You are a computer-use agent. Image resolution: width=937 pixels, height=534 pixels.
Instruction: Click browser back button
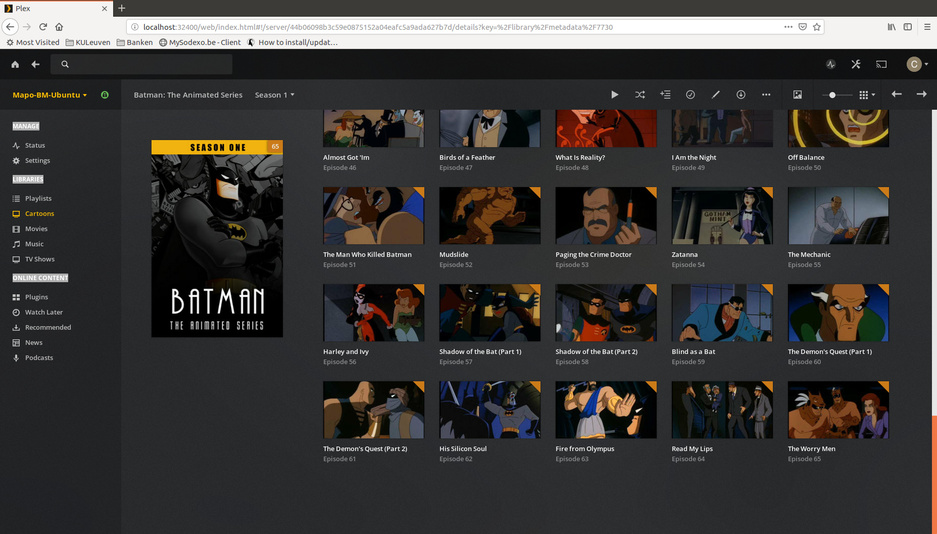(10, 27)
